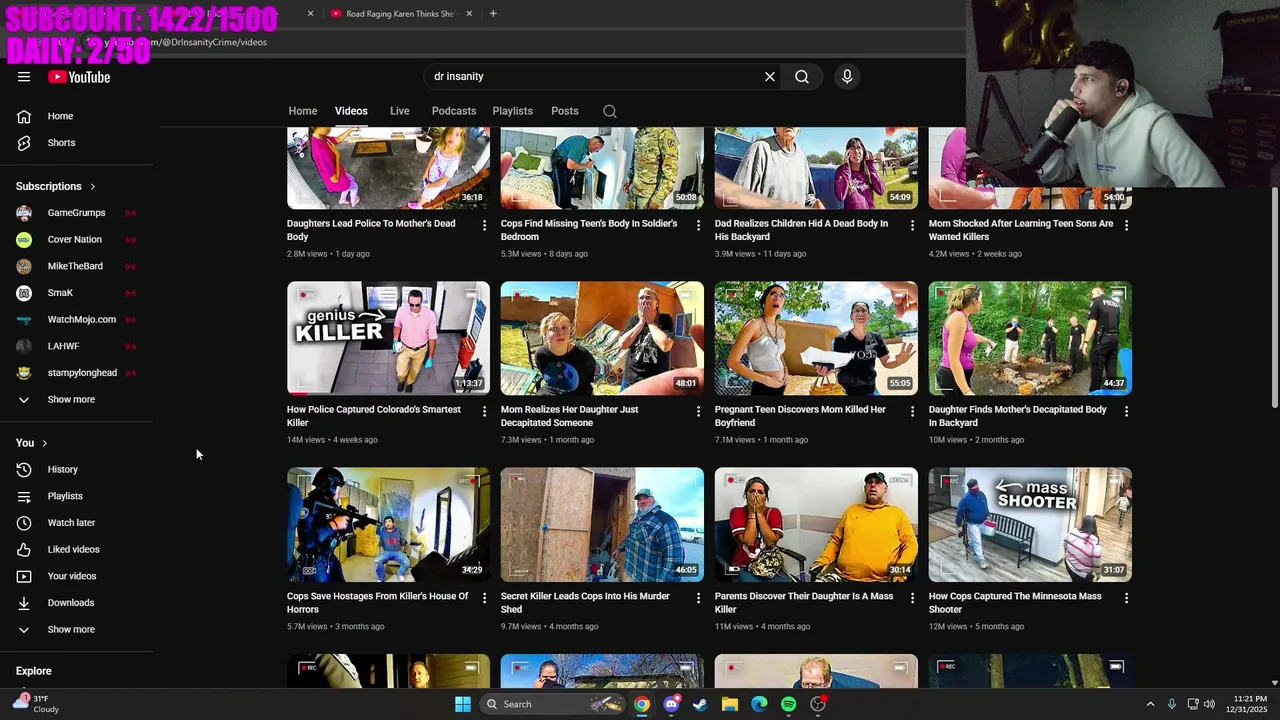The image size is (1280, 720).
Task: Open options for Minnesota Mass Shooter video
Action: click(x=1126, y=598)
